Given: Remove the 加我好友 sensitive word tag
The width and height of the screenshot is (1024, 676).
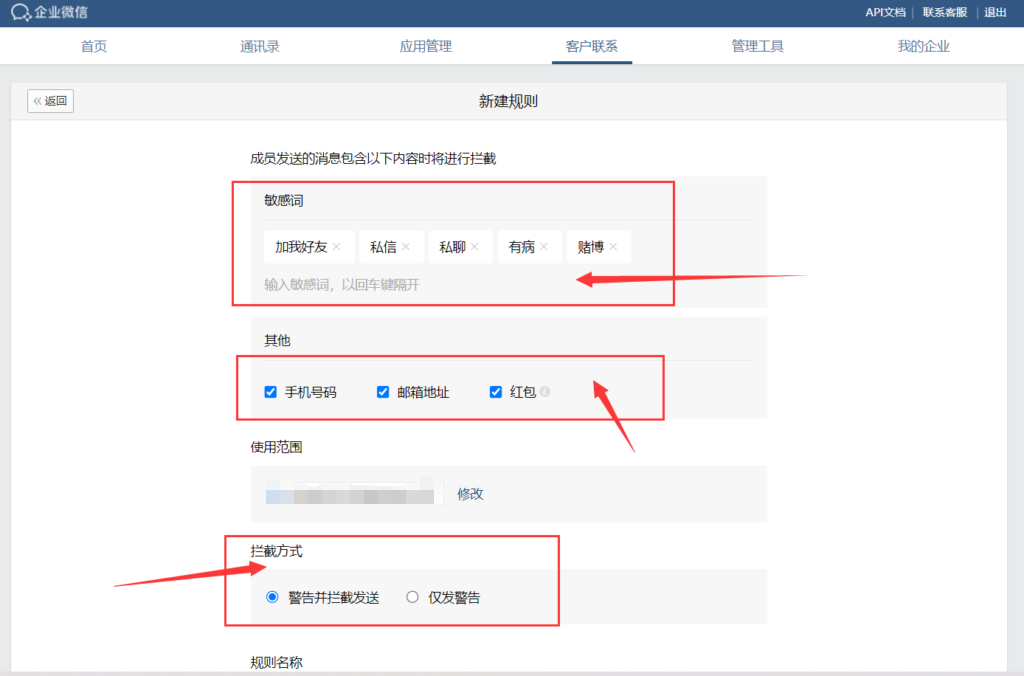Looking at the screenshot, I should pyautogui.click(x=337, y=247).
